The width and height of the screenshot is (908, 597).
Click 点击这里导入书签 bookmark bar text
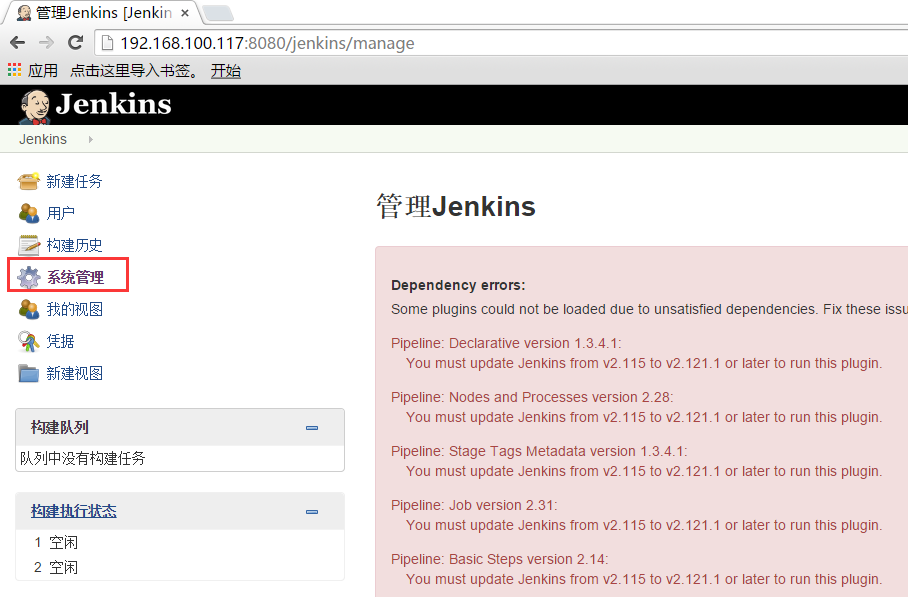pos(133,71)
